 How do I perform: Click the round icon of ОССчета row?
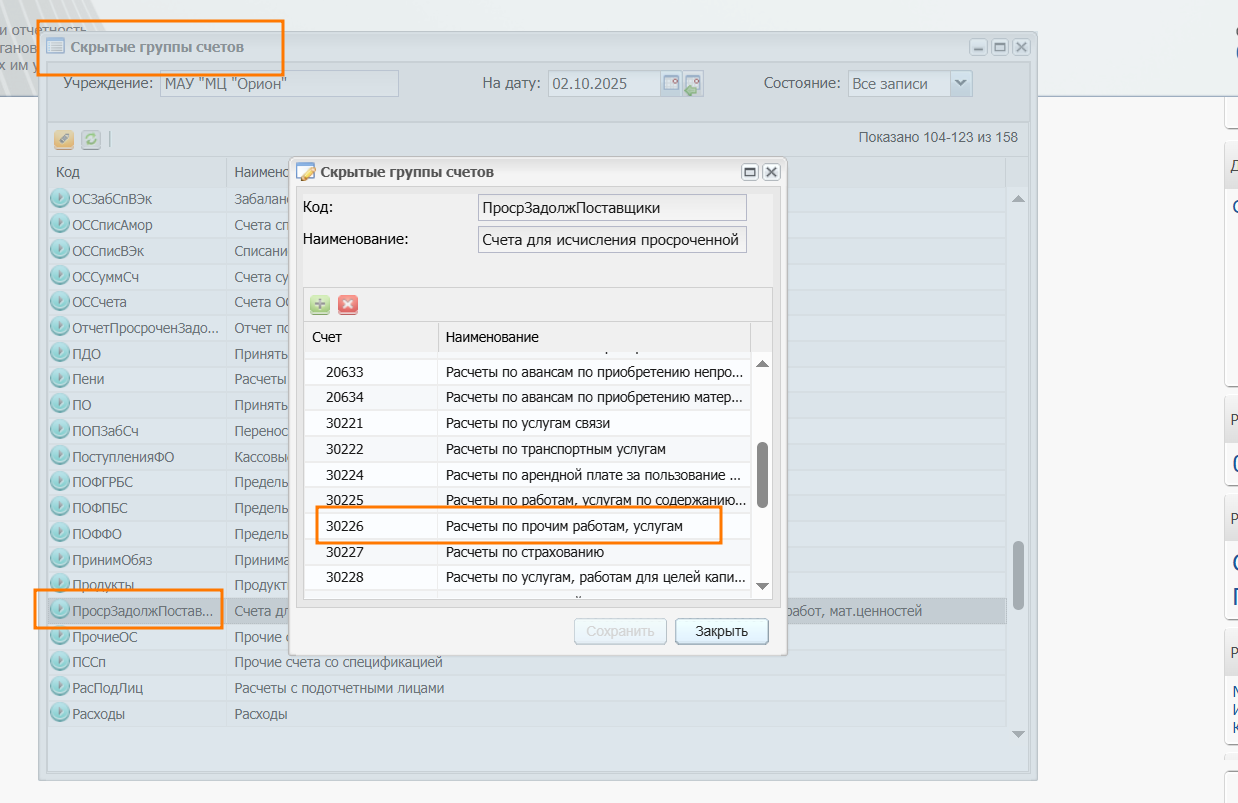(x=60, y=302)
